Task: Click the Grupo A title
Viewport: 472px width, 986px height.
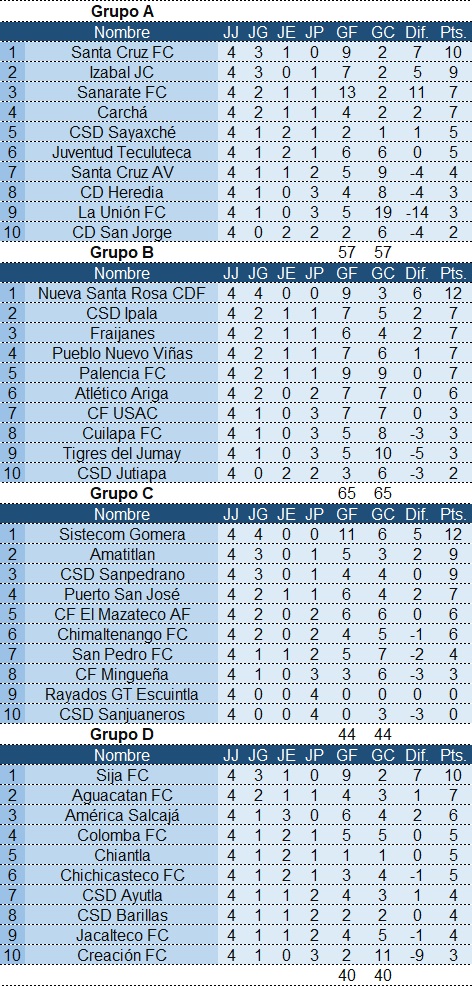Action: tap(122, 11)
